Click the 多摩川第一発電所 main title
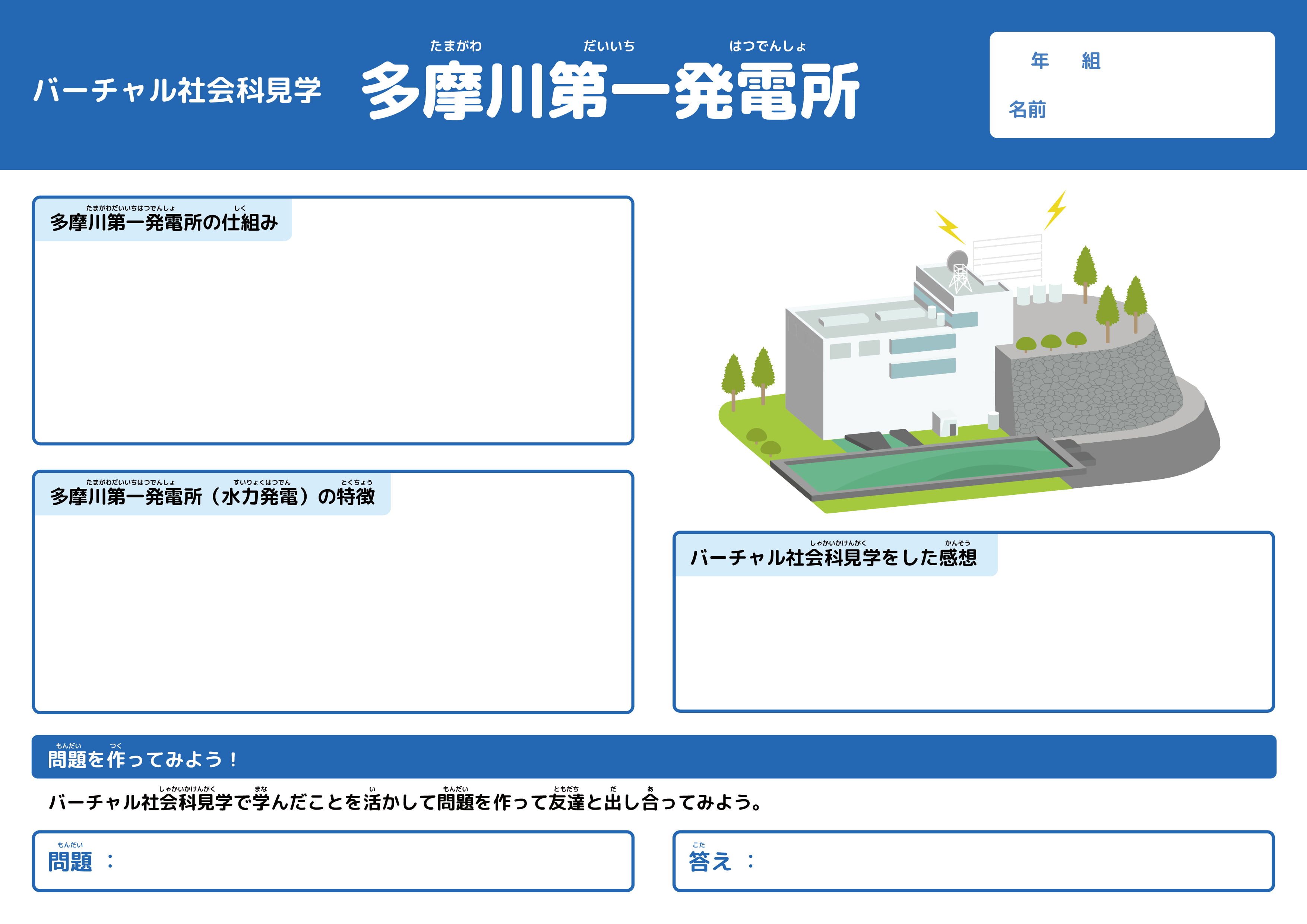 coord(610,91)
